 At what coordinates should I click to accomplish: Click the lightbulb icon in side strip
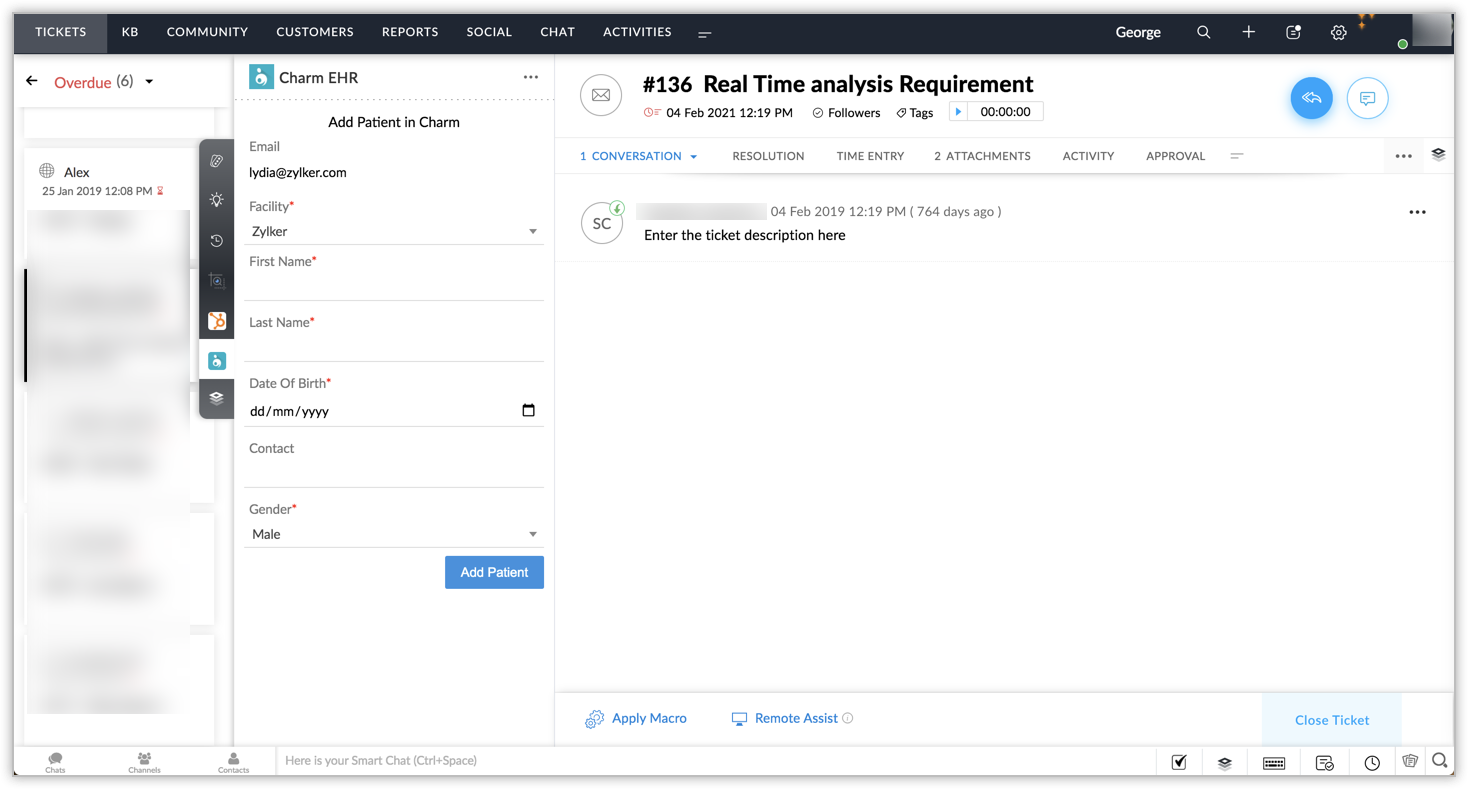point(216,200)
